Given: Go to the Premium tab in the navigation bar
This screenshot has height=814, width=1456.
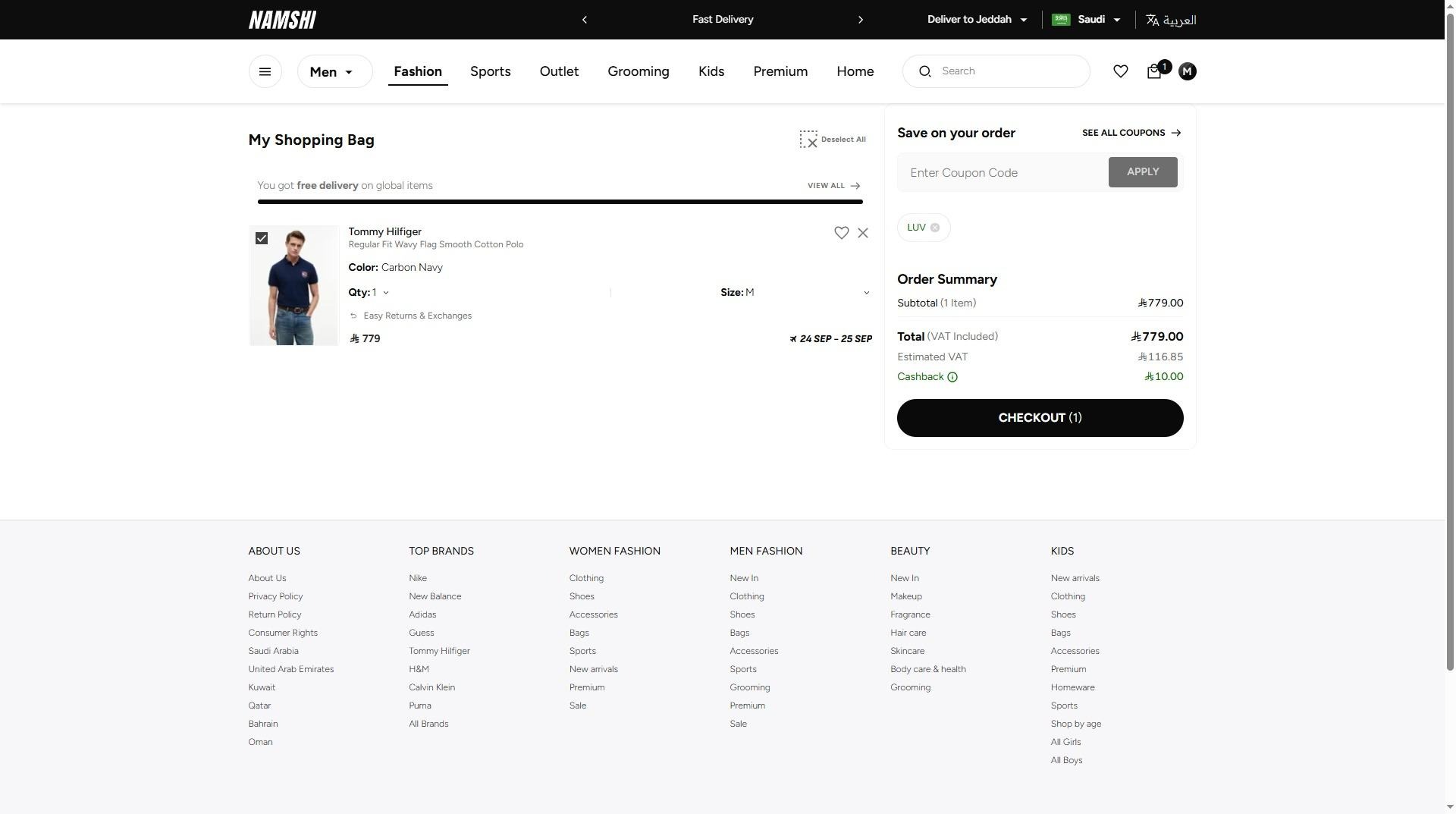Looking at the screenshot, I should coord(780,71).
